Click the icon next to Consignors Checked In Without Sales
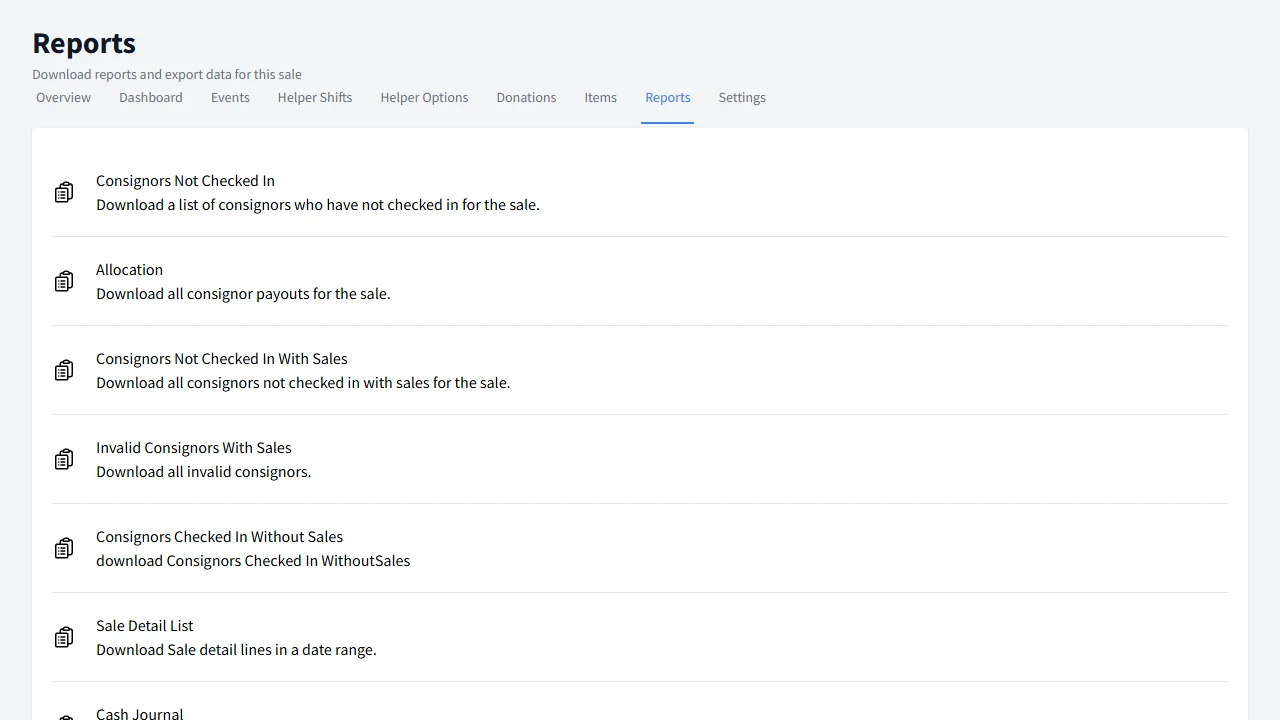 (x=64, y=548)
